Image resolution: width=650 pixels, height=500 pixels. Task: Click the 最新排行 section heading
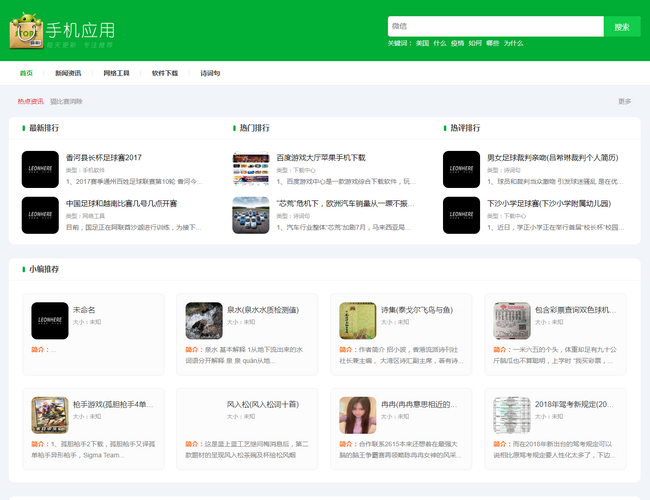44,128
